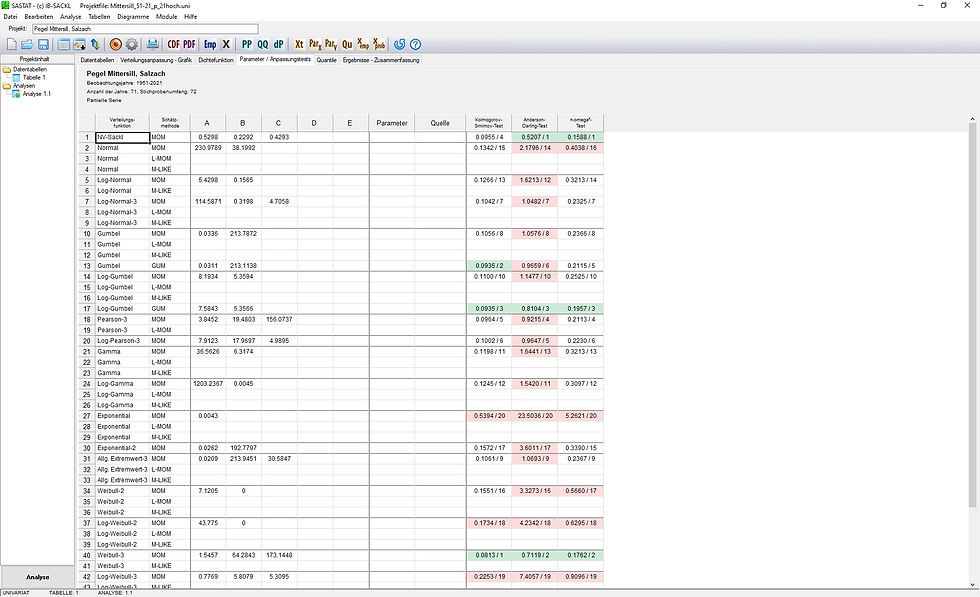
Task: Click the Qu quantile toolbar icon
Action: point(347,44)
